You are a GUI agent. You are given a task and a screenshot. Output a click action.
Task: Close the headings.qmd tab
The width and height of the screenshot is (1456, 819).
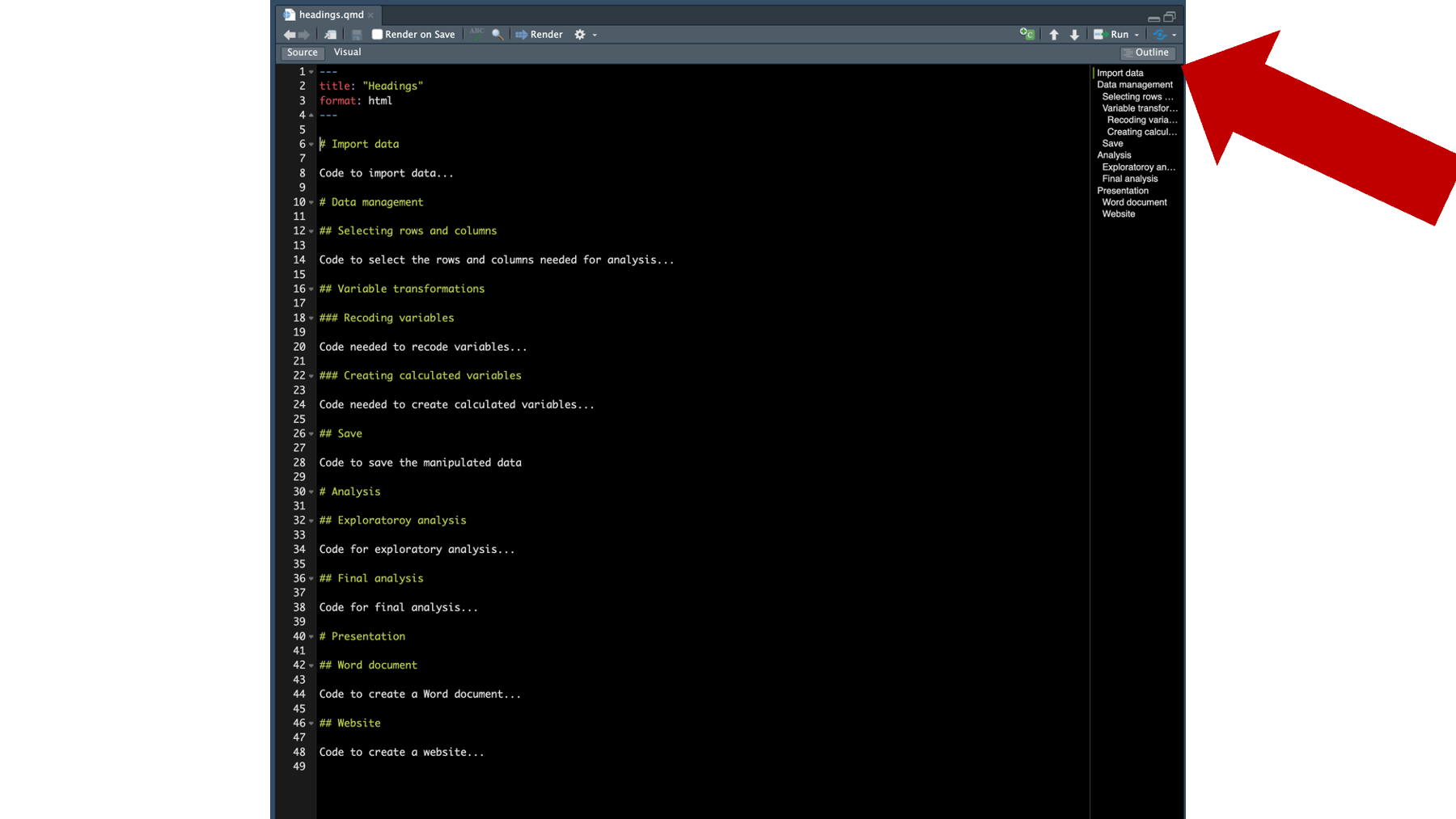(x=371, y=15)
